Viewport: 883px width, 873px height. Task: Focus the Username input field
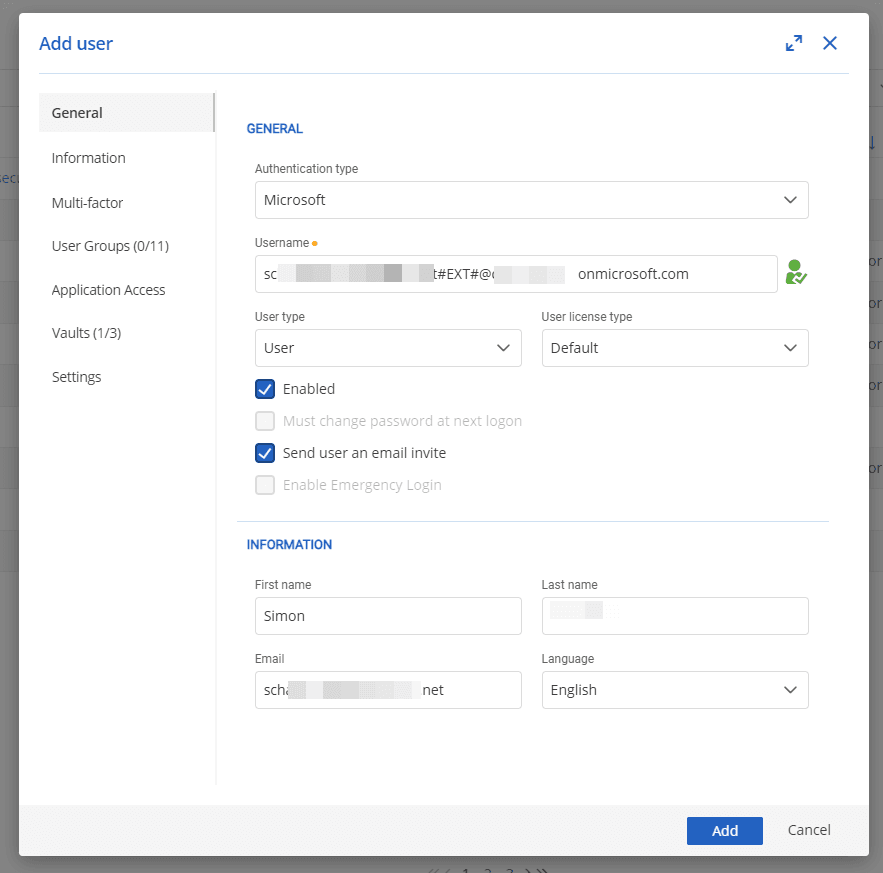tap(516, 274)
